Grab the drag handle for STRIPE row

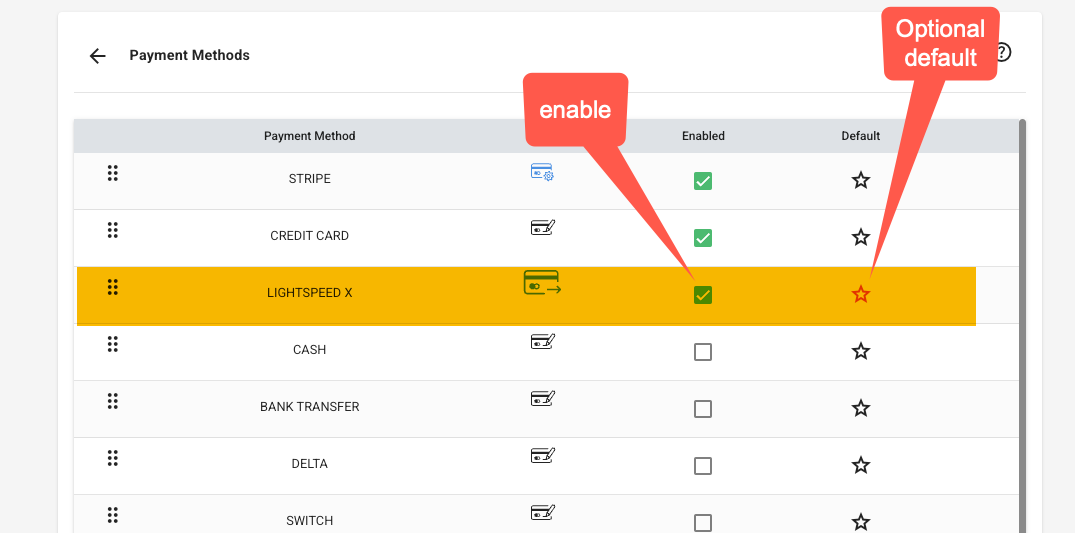[x=112, y=174]
